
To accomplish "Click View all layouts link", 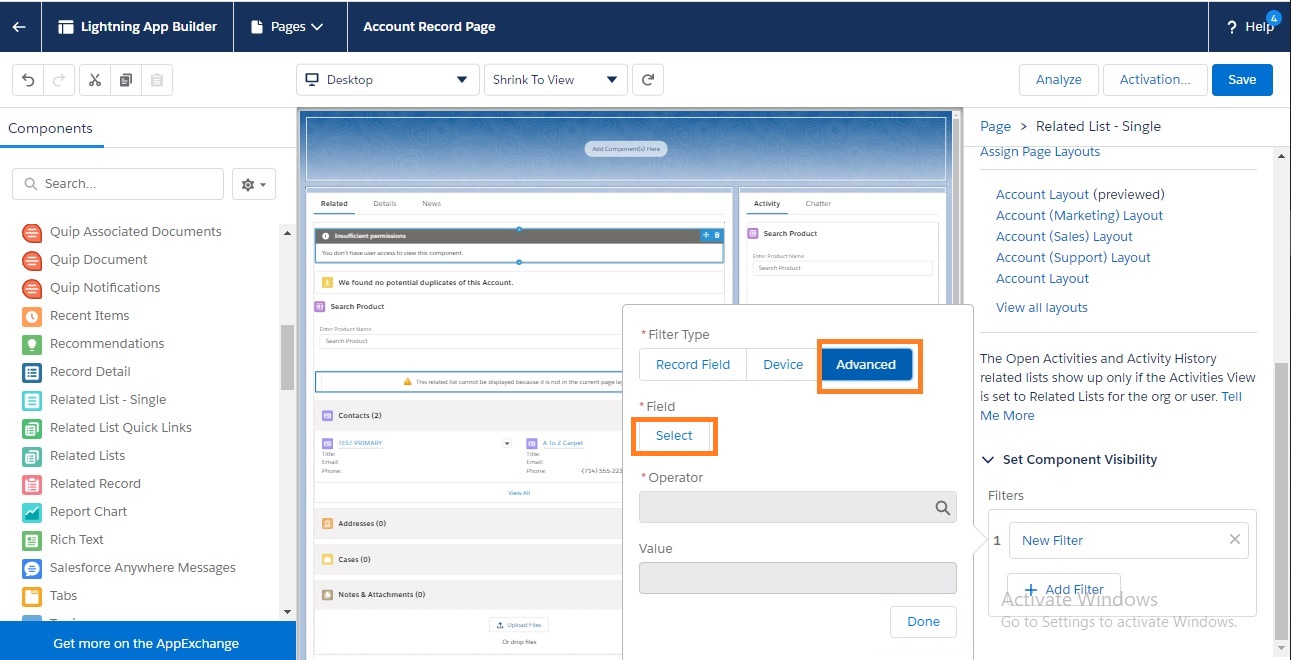I will (x=1041, y=307).
